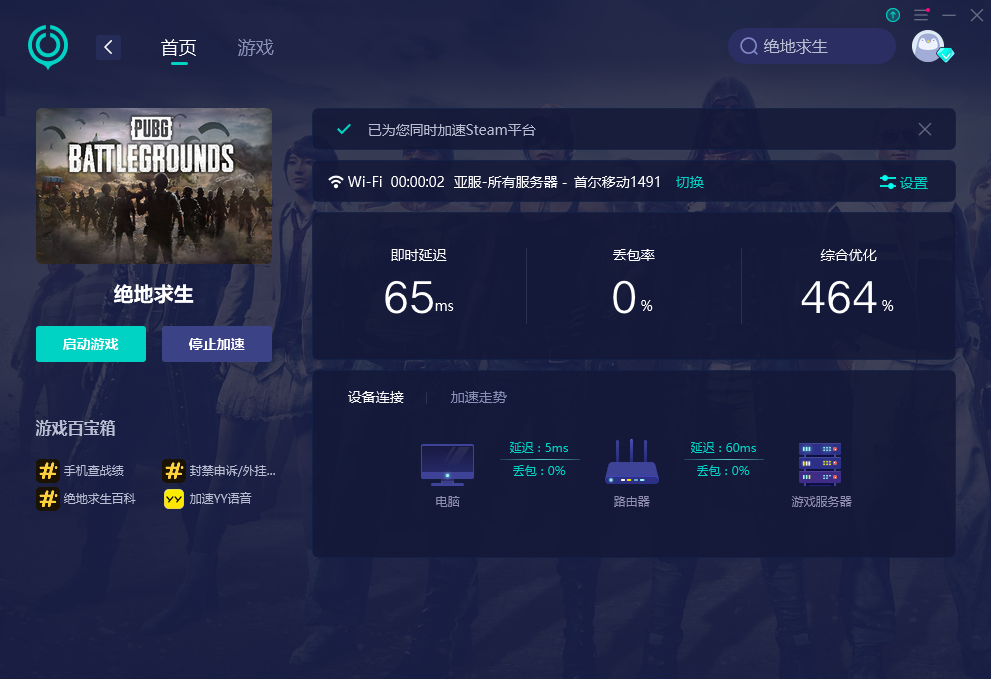Click the 停止加速 button
The height and width of the screenshot is (679, 991).
[x=217, y=344]
